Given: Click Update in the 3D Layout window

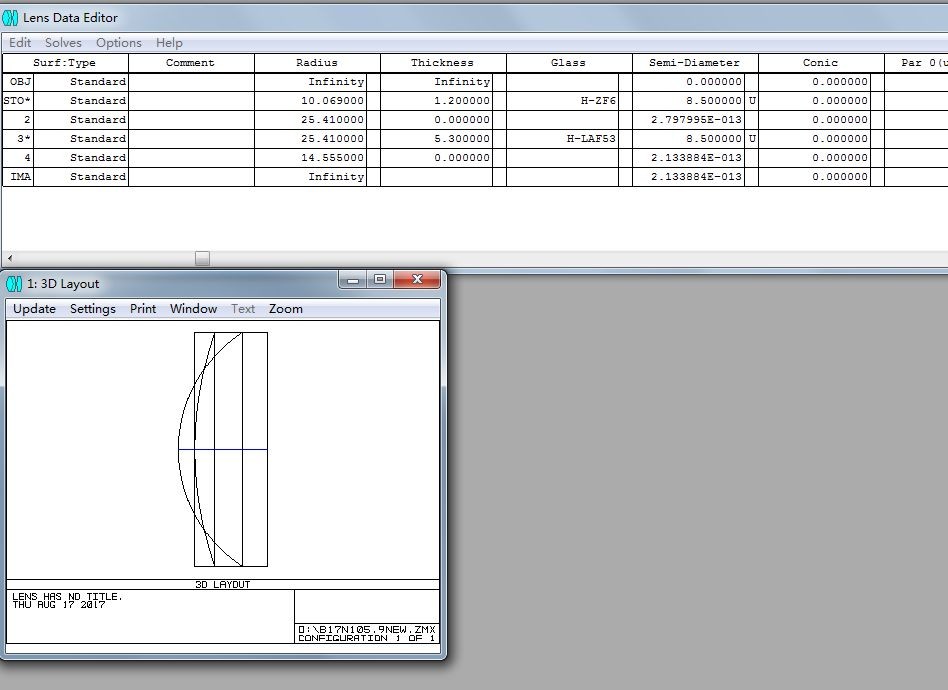Looking at the screenshot, I should coord(34,309).
